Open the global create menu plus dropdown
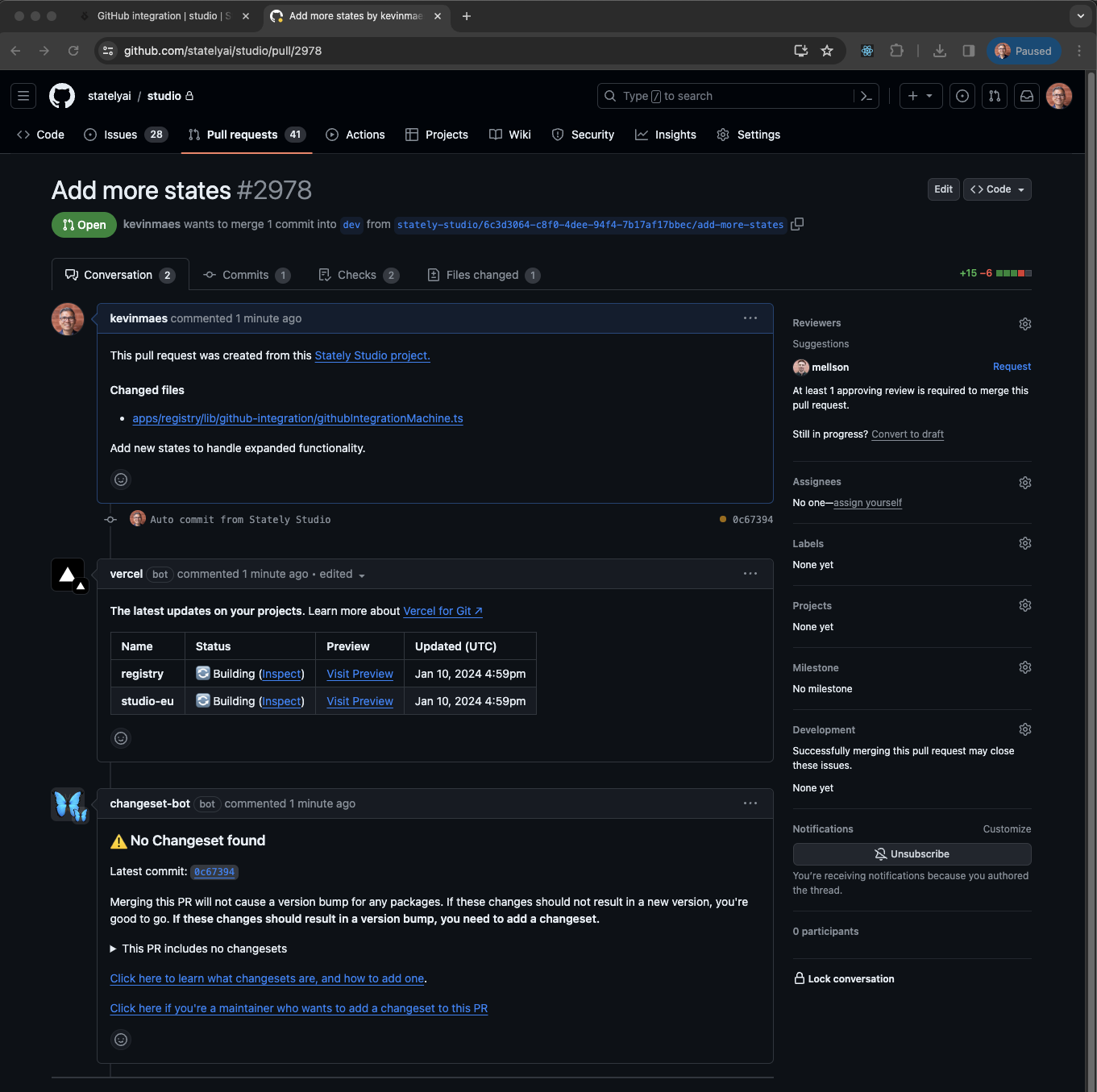This screenshot has height=1092, width=1097. 920,95
